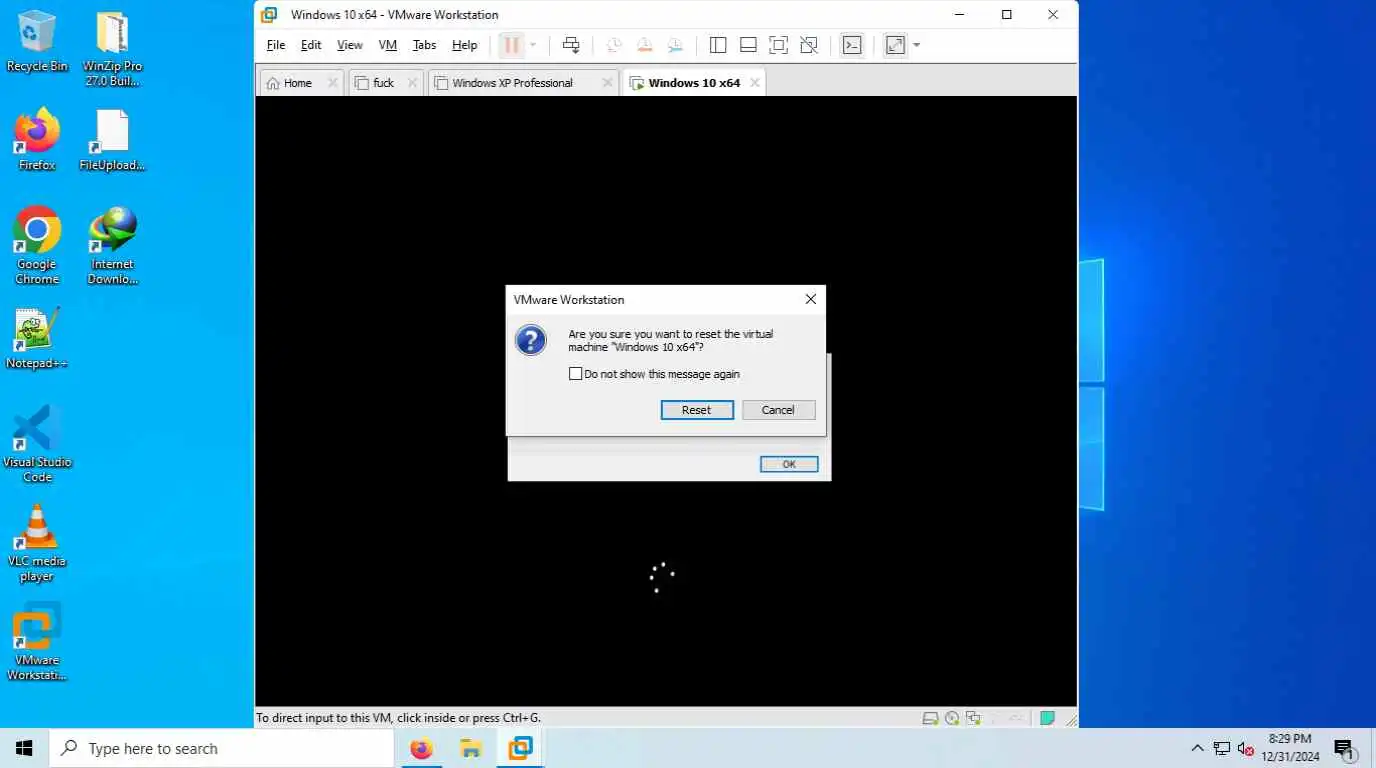This screenshot has height=768, width=1376.
Task: Open the View menu
Action: click(350, 45)
